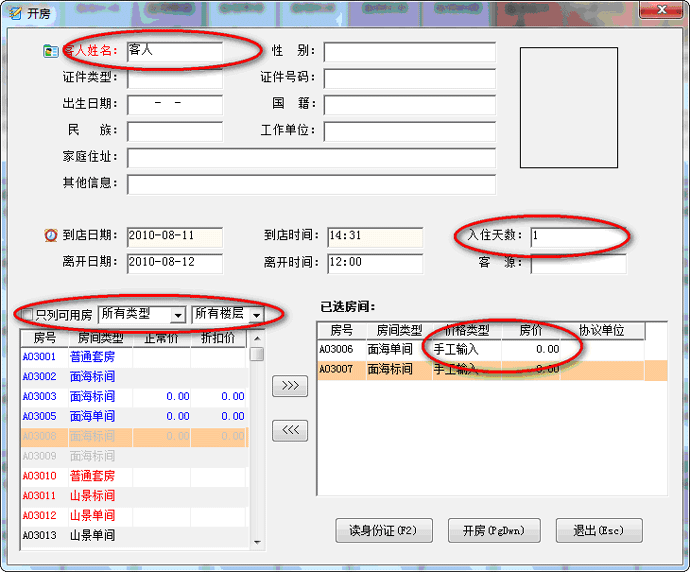This screenshot has height=572, width=690.
Task: Select room A03003 in the room list
Action: tap(135, 396)
